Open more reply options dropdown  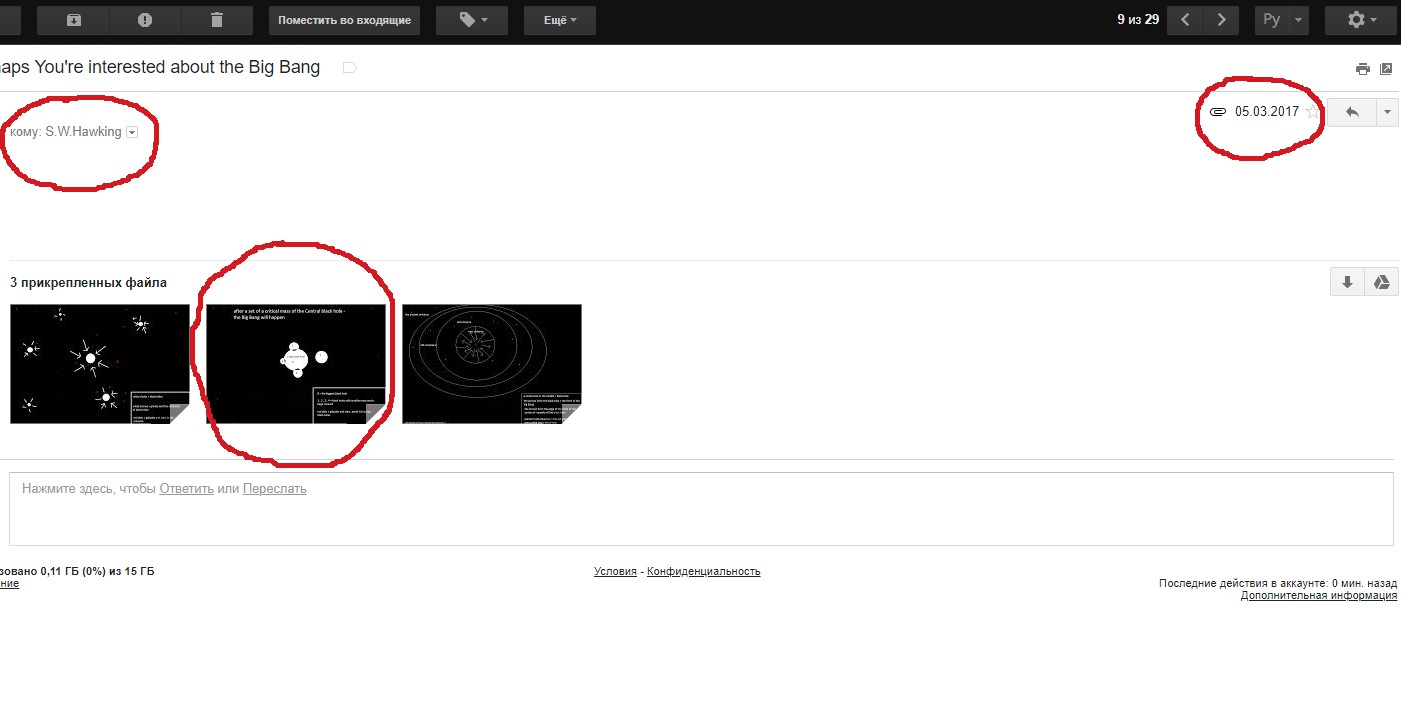(1387, 112)
